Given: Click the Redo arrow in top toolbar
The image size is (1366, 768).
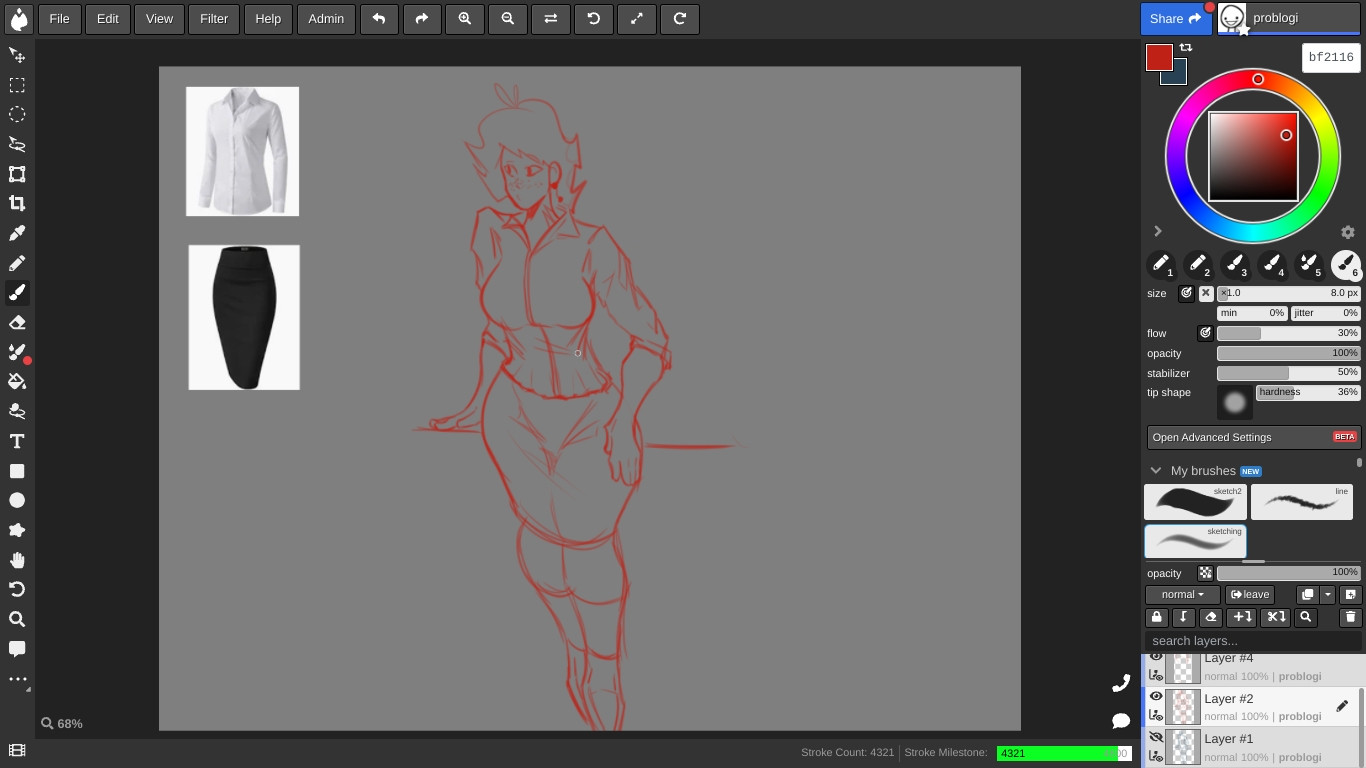Looking at the screenshot, I should [422, 18].
